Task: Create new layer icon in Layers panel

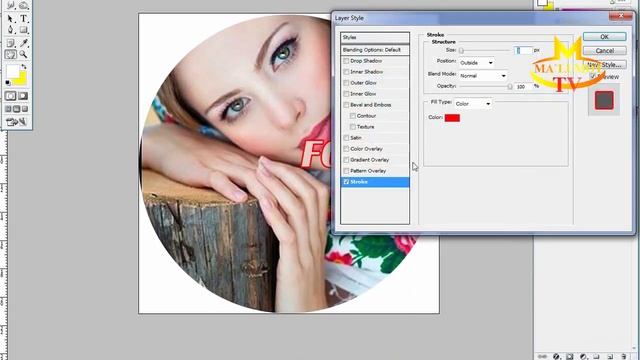Action: tap(610, 356)
